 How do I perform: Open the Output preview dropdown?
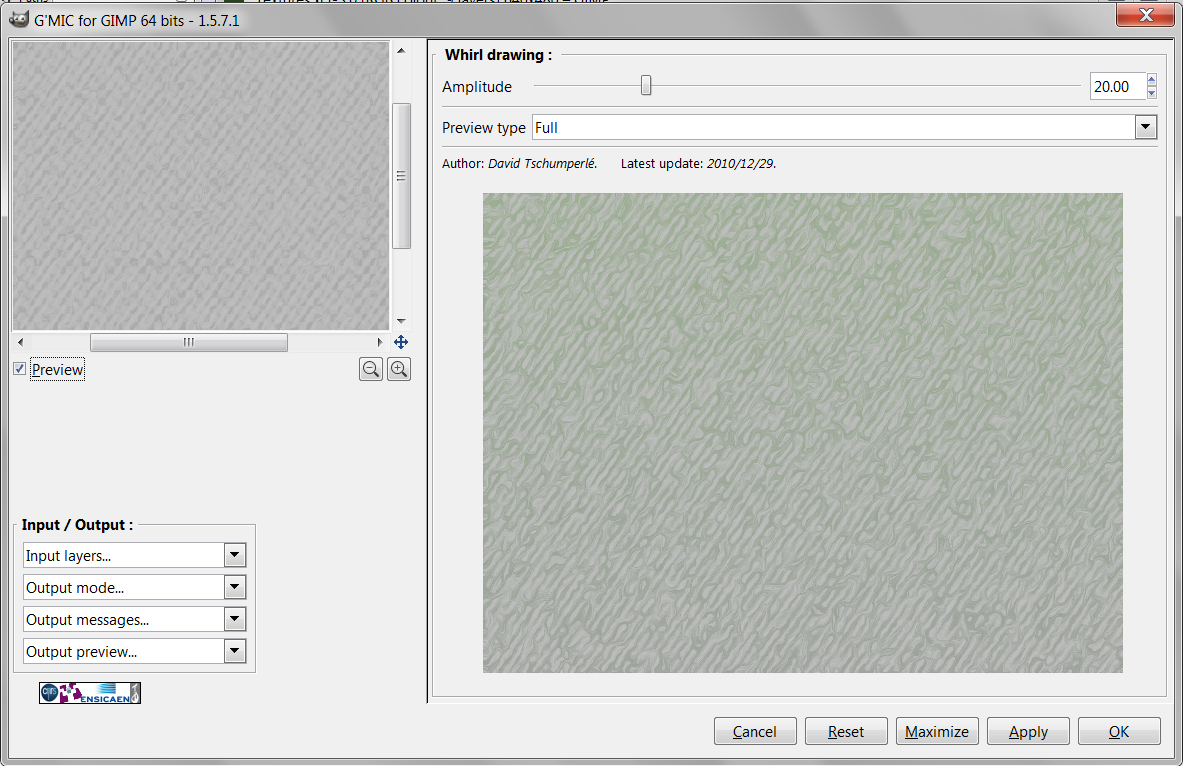coord(234,651)
